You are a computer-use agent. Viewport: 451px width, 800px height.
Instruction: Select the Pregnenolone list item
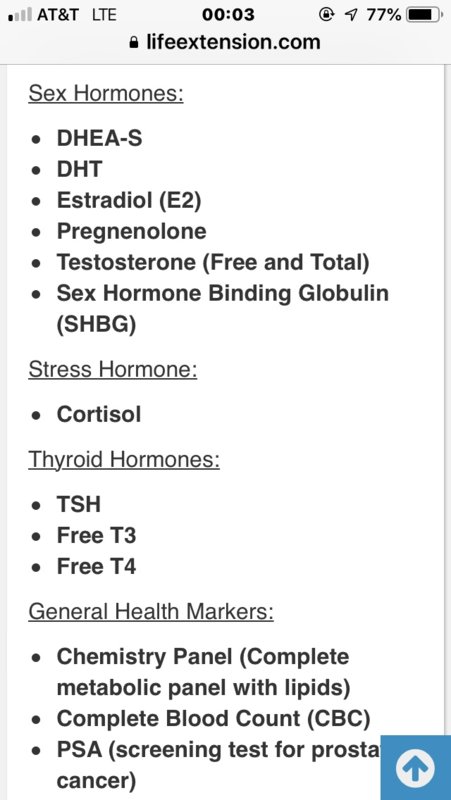coord(132,232)
